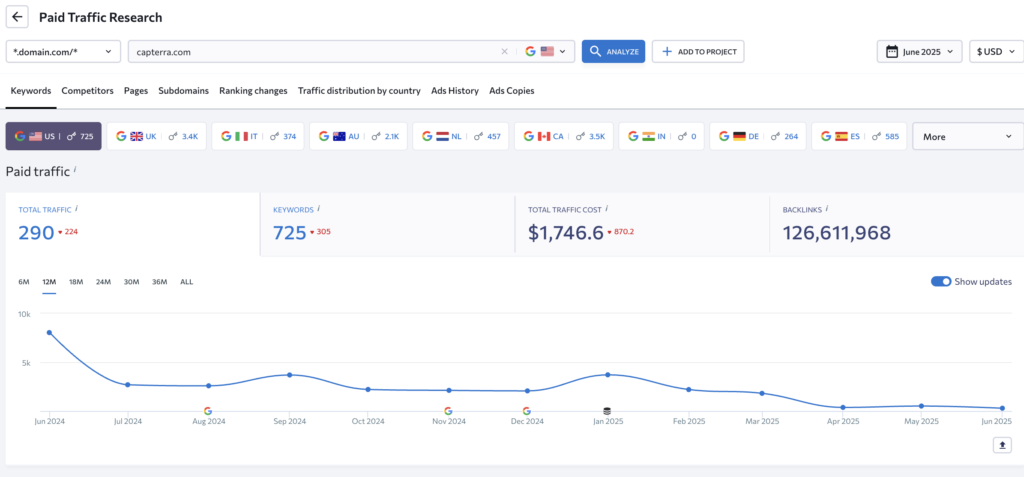
Task: Set chart range to 12M
Action: click(49, 282)
